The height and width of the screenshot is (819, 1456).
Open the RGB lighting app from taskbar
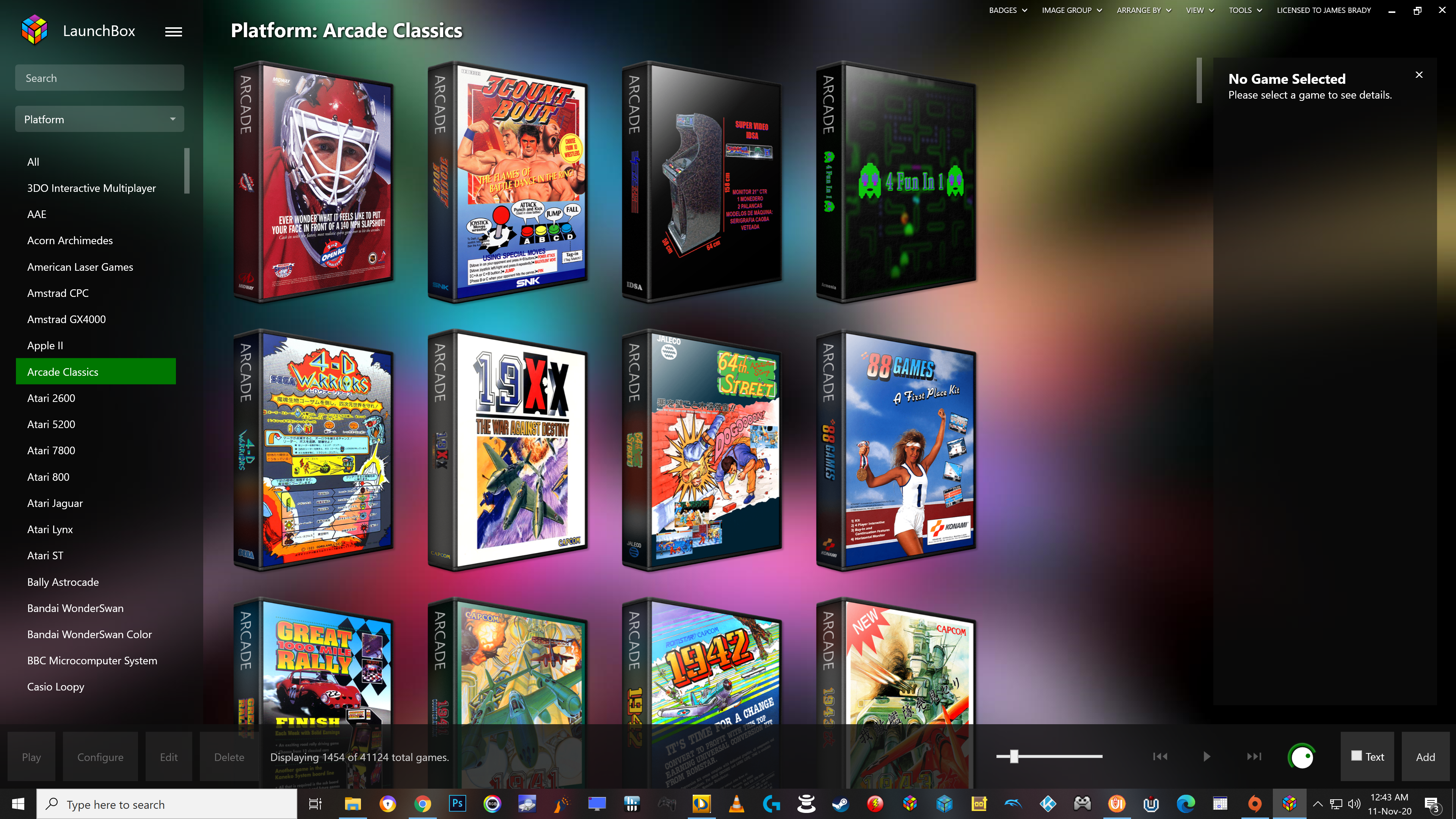point(492,803)
